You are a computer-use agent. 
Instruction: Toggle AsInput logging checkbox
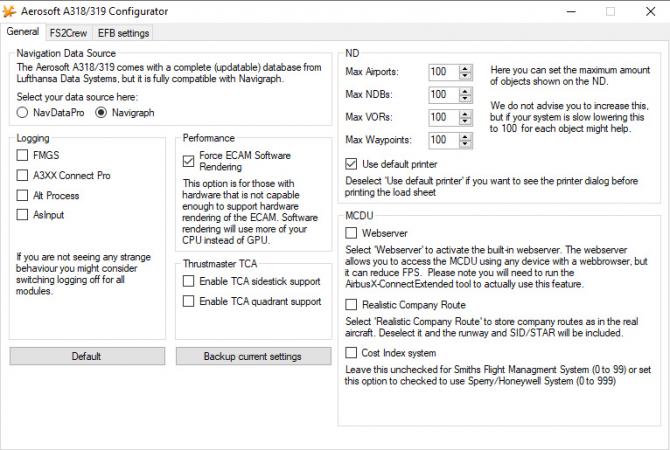[x=22, y=215]
